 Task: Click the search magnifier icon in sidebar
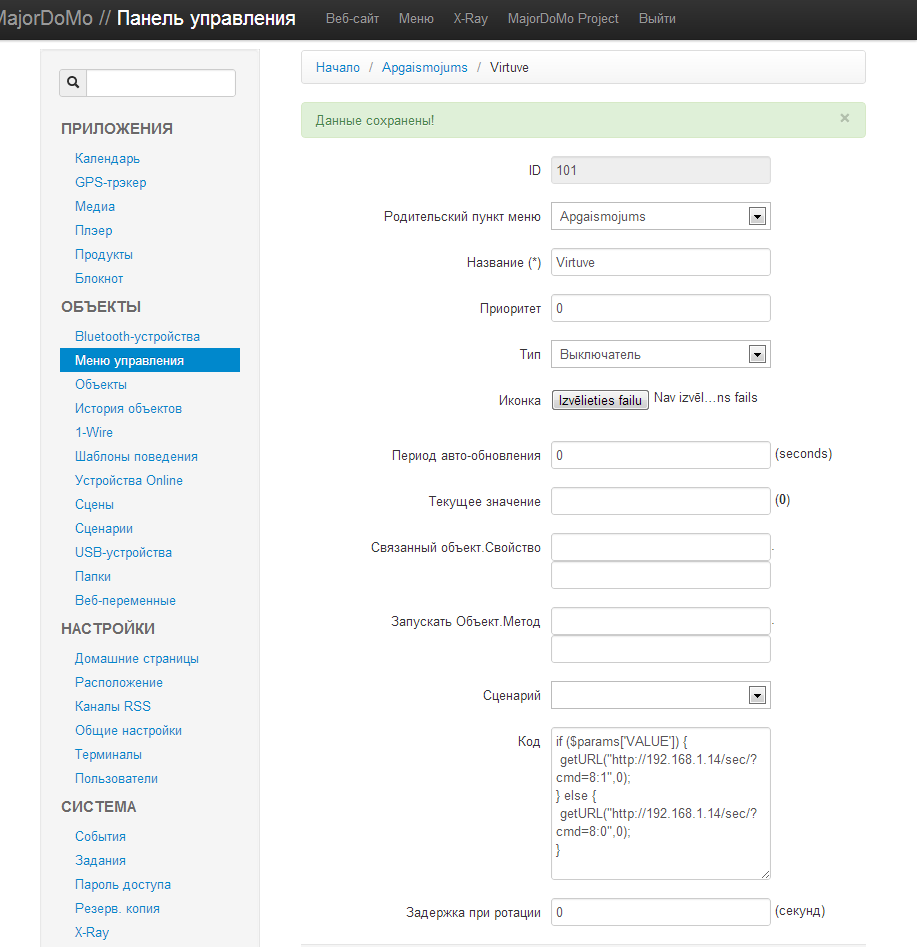pyautogui.click(x=73, y=83)
